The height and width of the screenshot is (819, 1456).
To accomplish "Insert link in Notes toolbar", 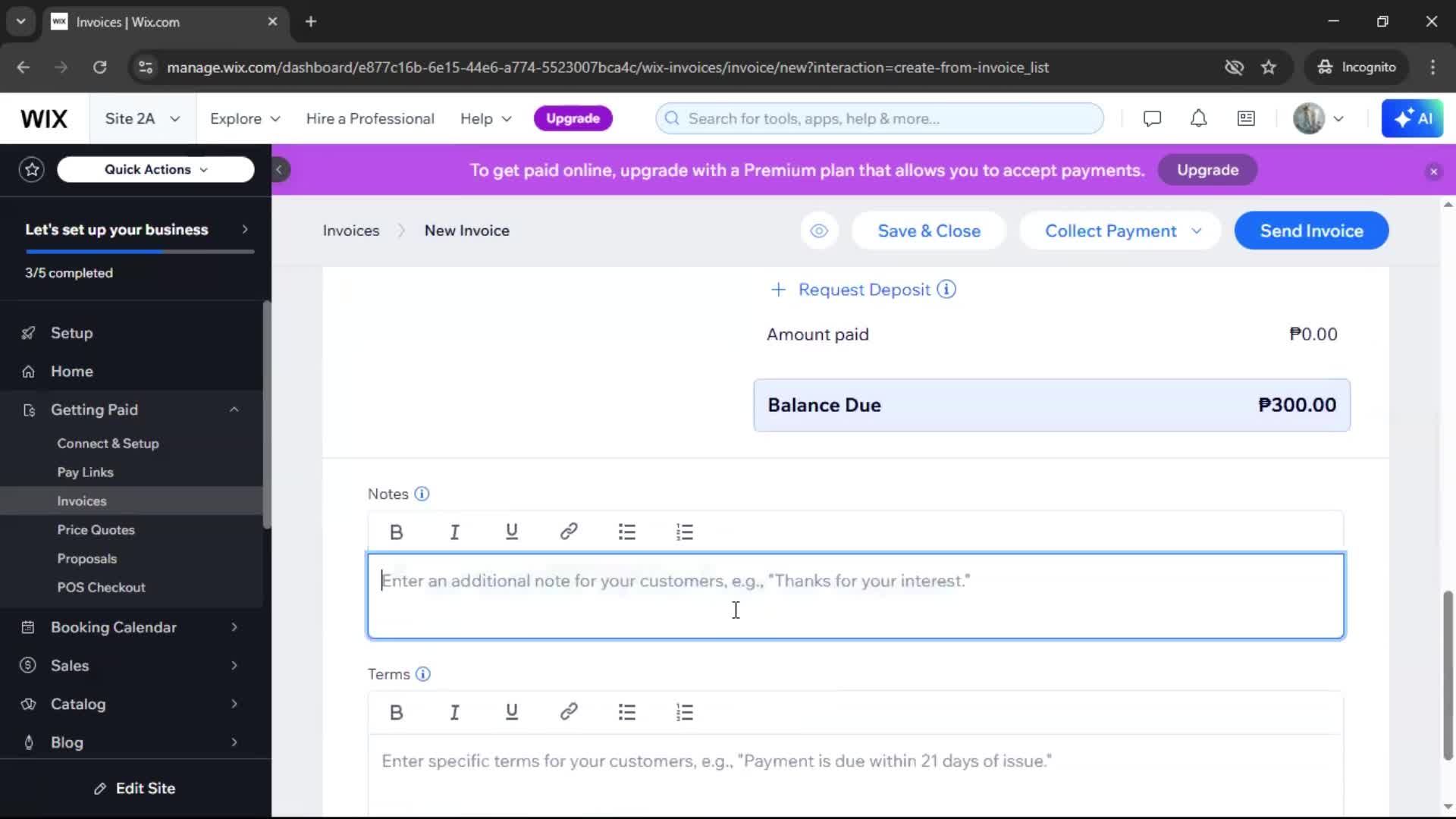I will pyautogui.click(x=569, y=532).
